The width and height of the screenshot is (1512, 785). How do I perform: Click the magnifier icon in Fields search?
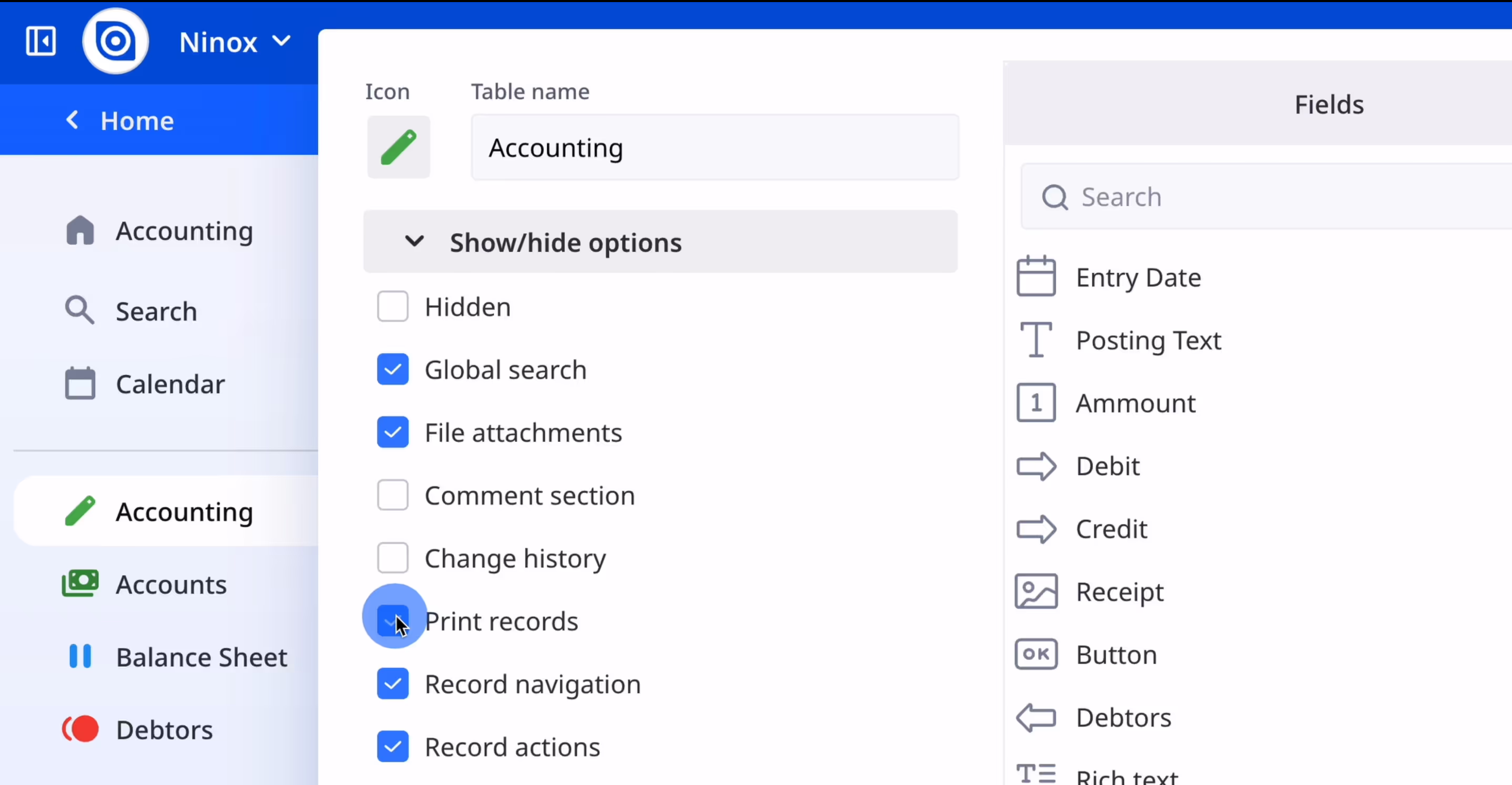pyautogui.click(x=1055, y=197)
